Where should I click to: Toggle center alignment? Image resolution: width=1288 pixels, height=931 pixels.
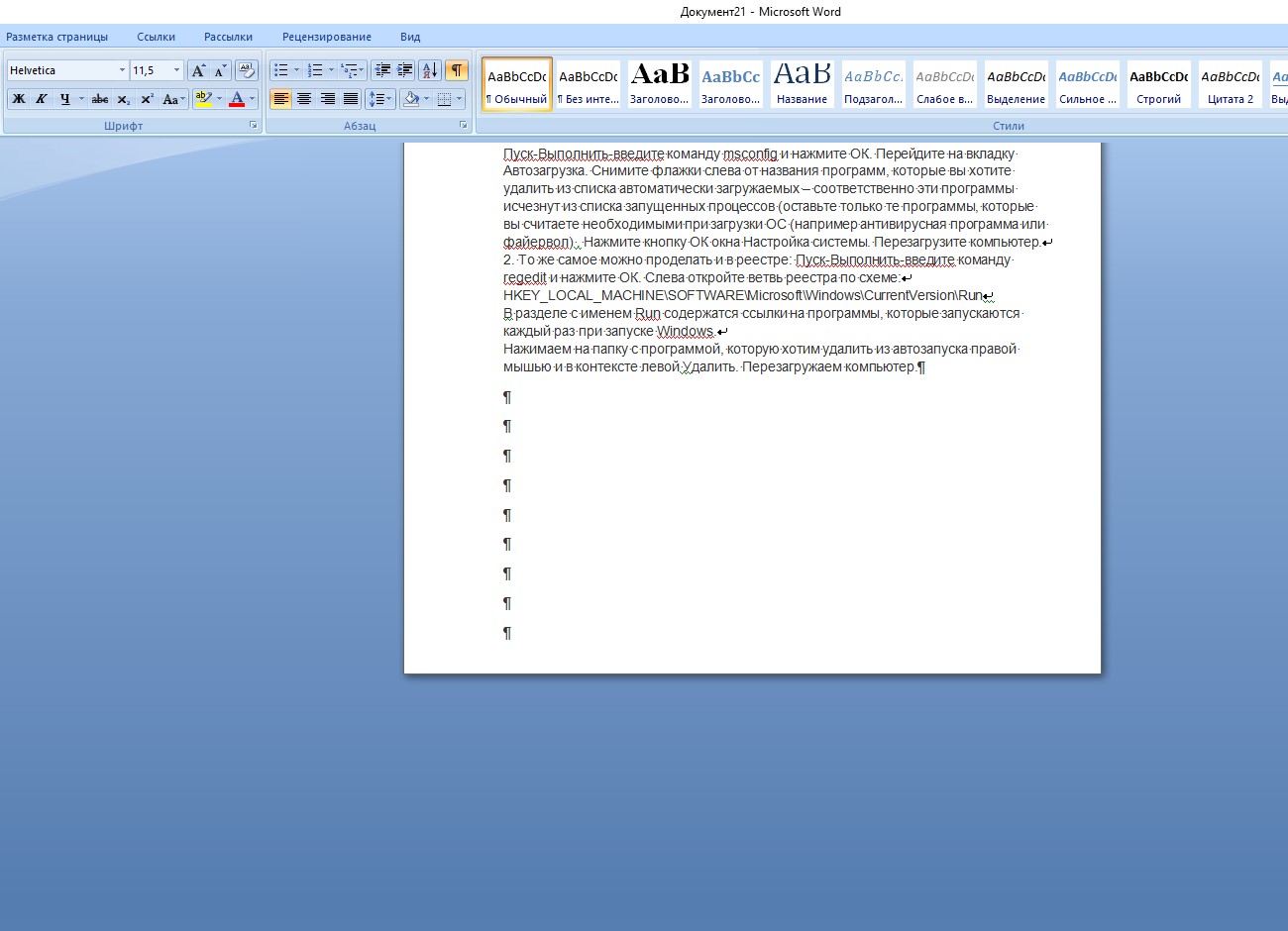[x=304, y=99]
